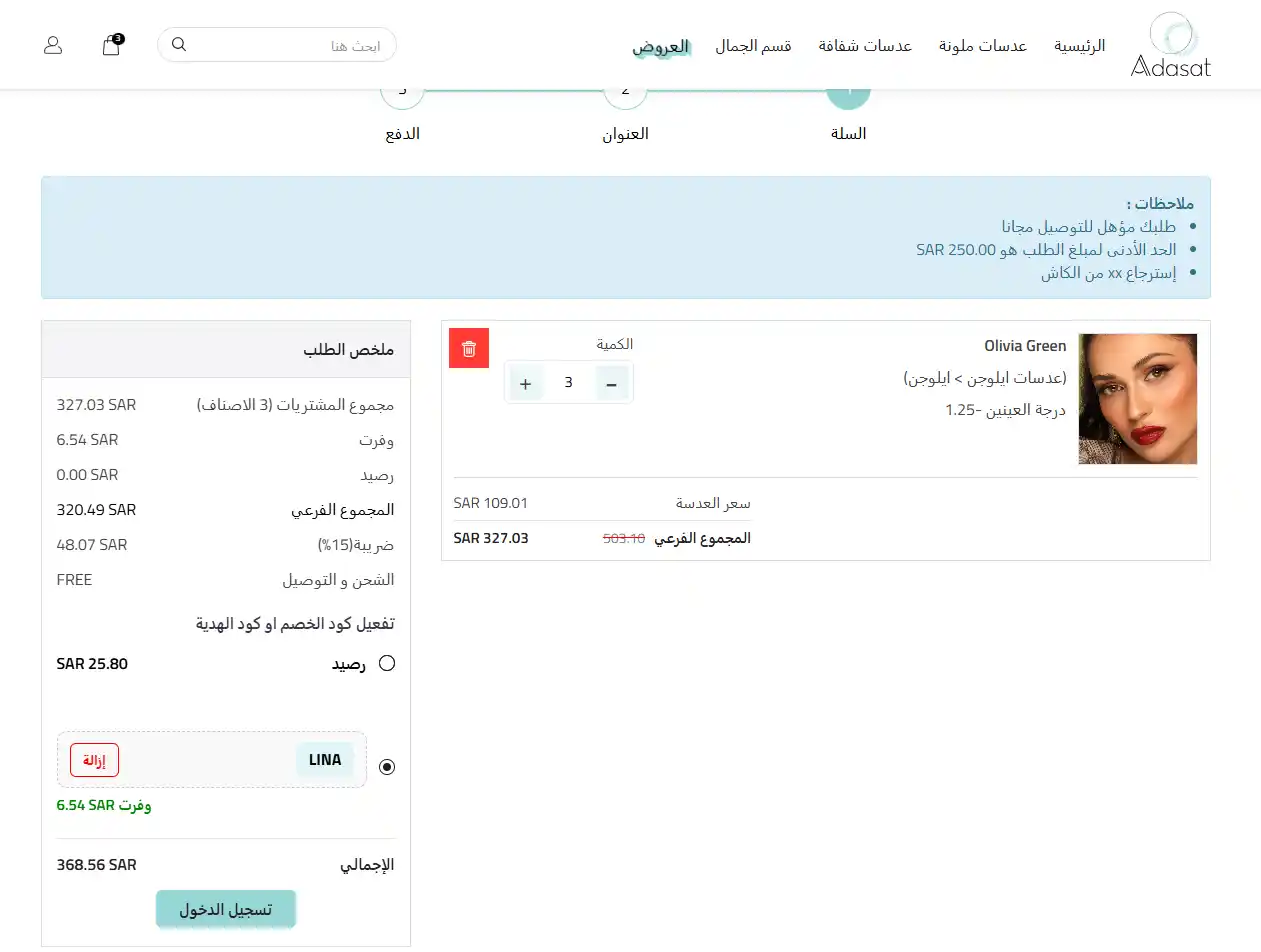Decrease quantity with minus button
Screen dimensions: 1261x952
612,383
